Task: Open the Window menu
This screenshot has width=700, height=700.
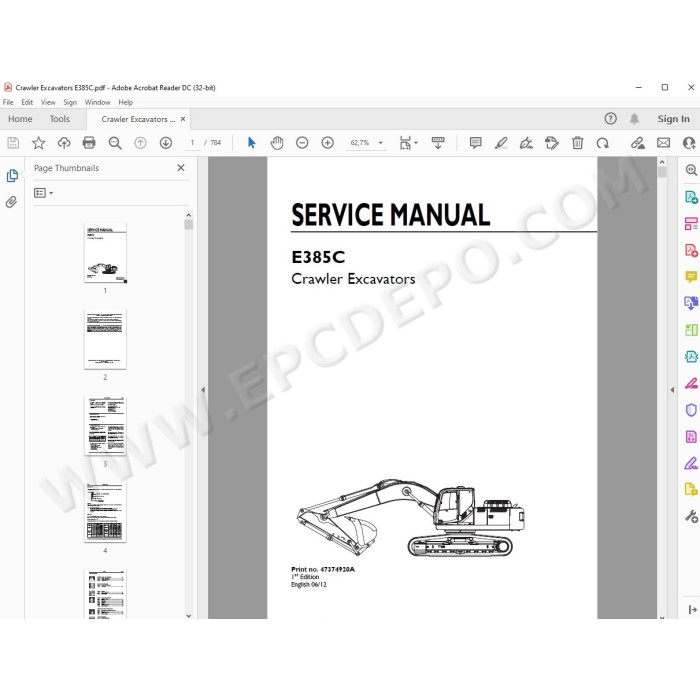Action: [x=97, y=102]
